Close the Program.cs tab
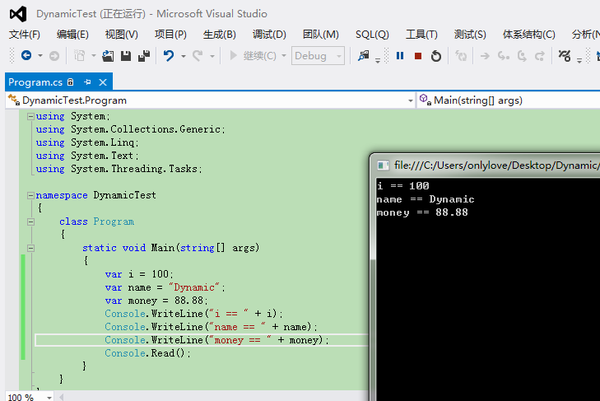Image resolution: width=600 pixels, height=401 pixels. pos(103,82)
